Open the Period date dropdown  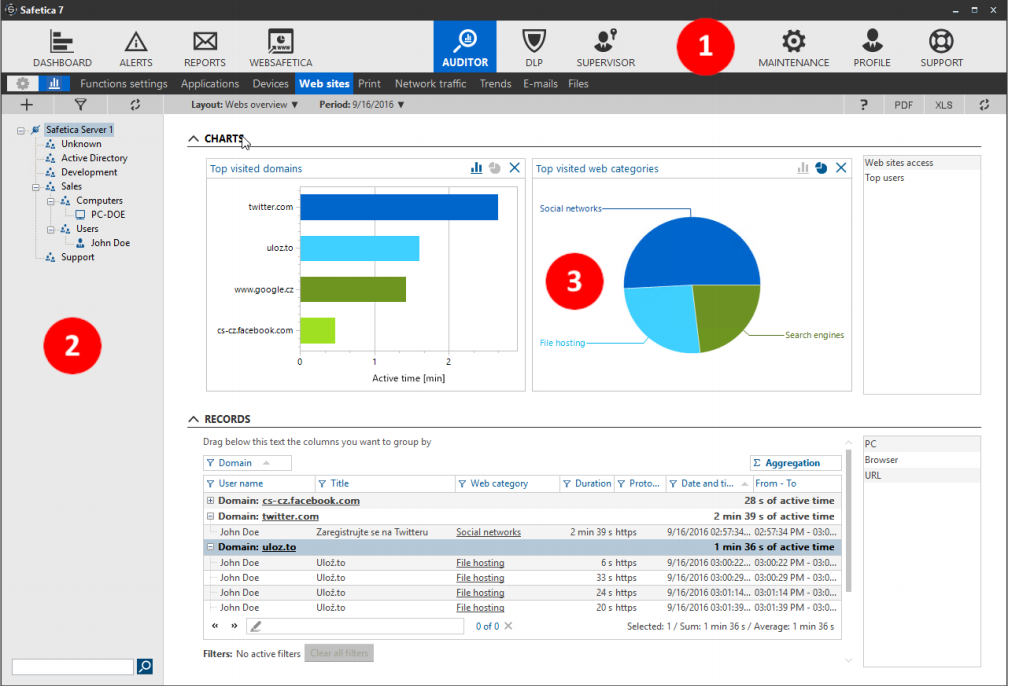[x=362, y=104]
